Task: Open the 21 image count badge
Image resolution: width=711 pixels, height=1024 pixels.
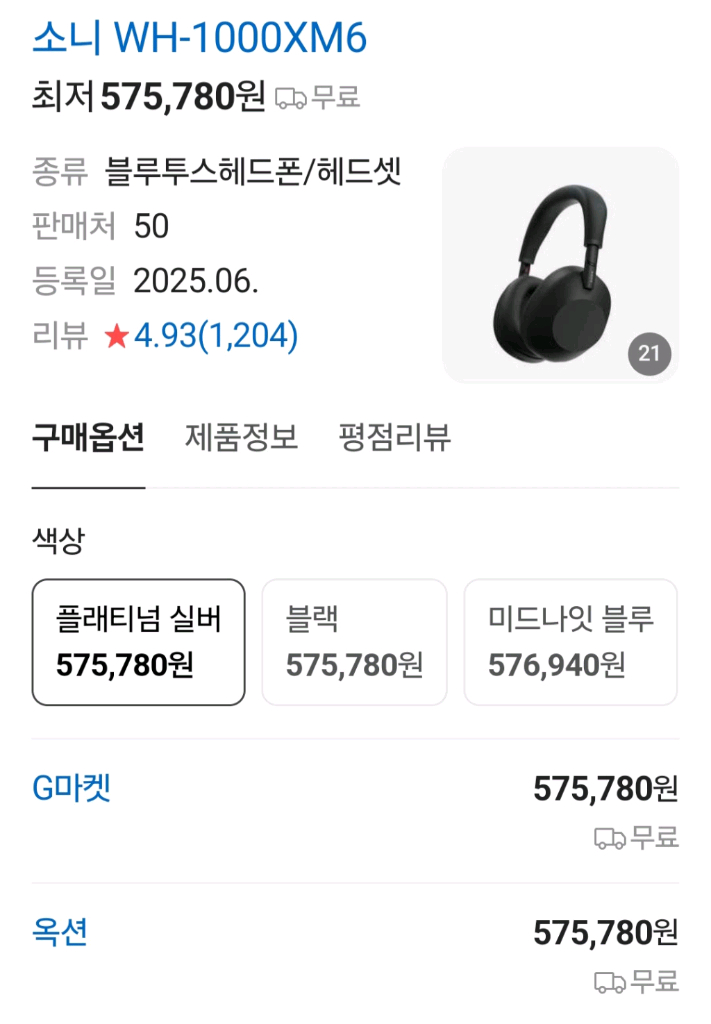Action: point(649,354)
